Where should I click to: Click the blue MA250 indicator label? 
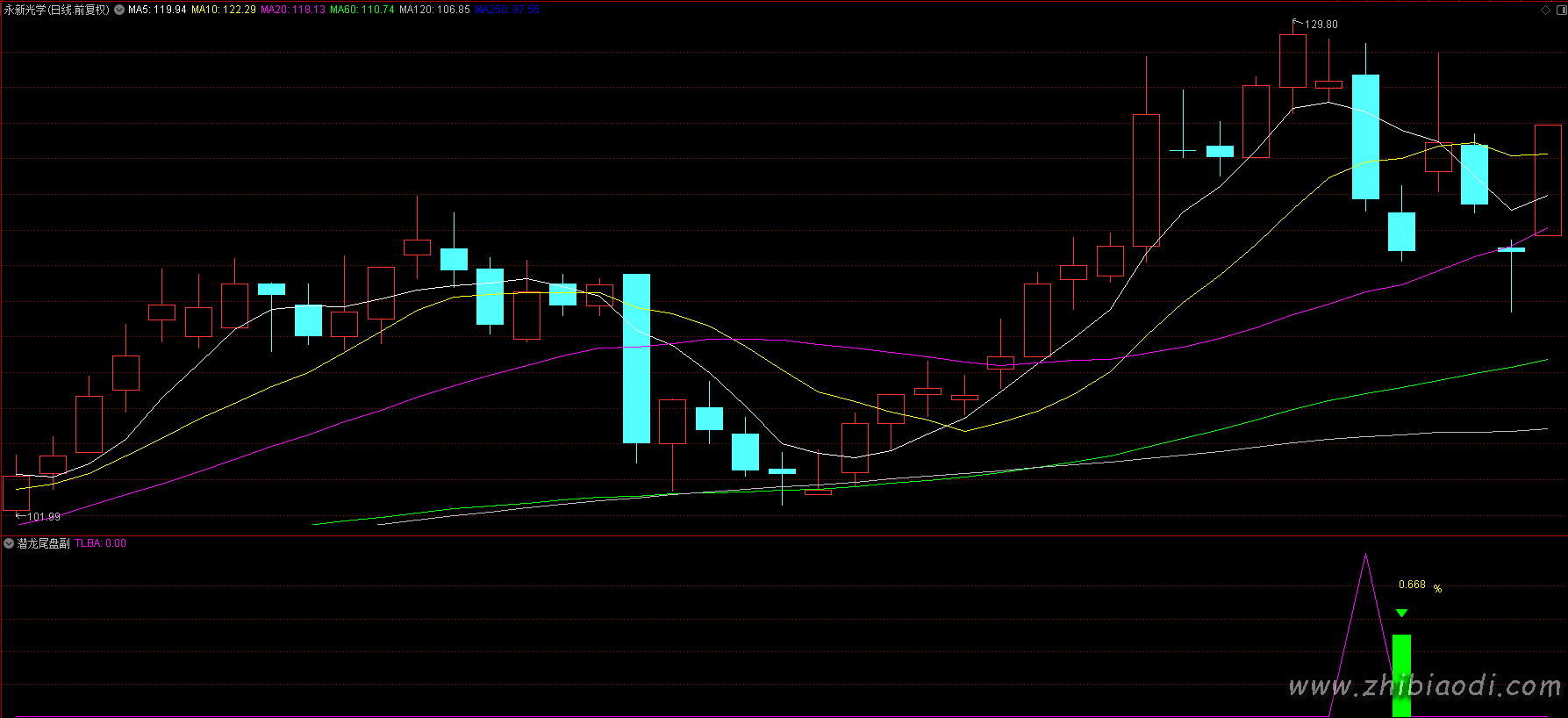tap(507, 10)
